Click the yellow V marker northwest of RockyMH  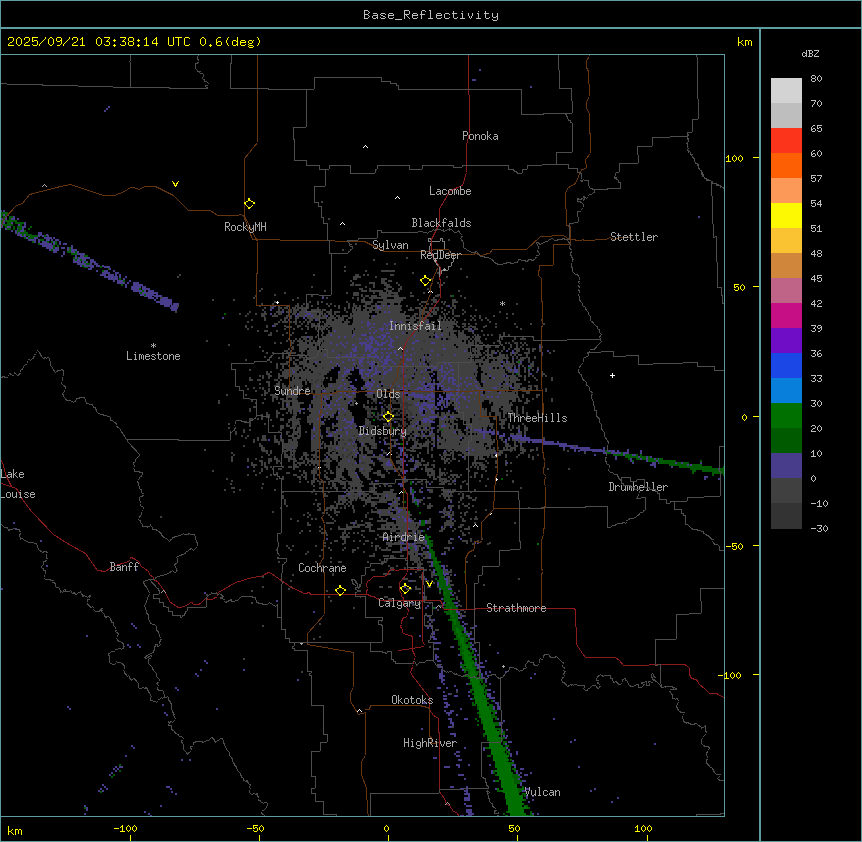[x=175, y=184]
